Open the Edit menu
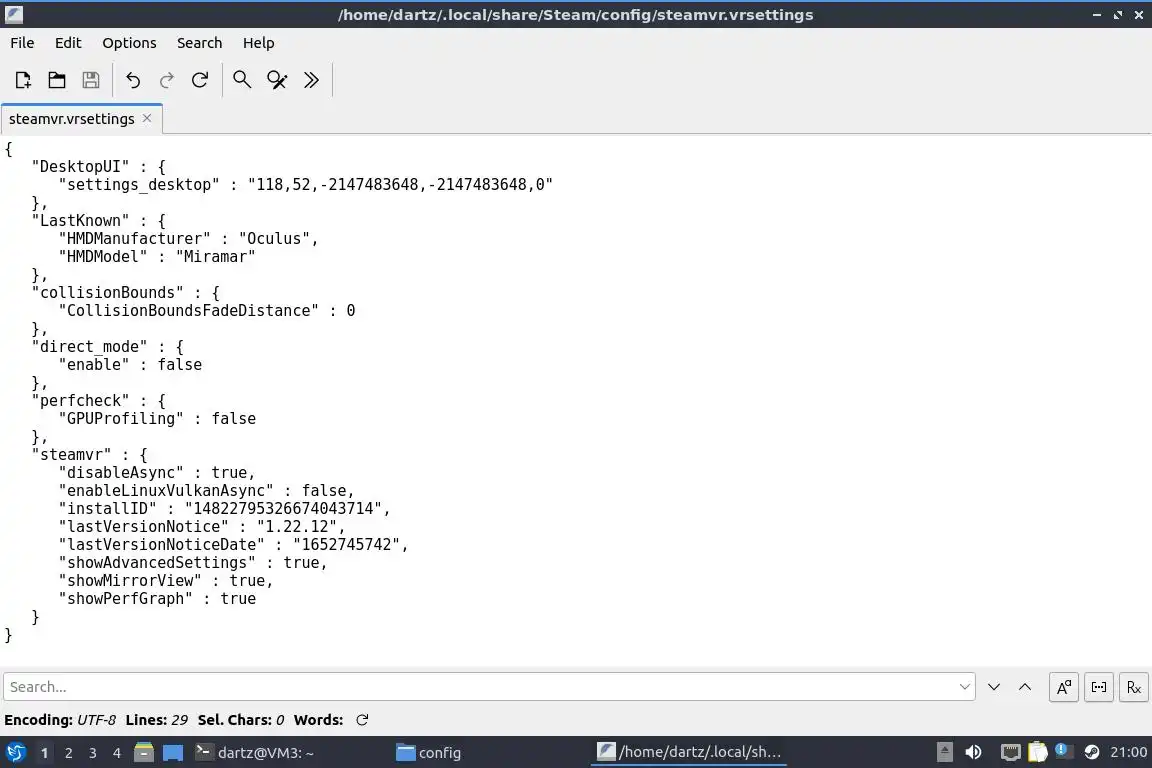Screen dimensions: 1152x768 68,43
